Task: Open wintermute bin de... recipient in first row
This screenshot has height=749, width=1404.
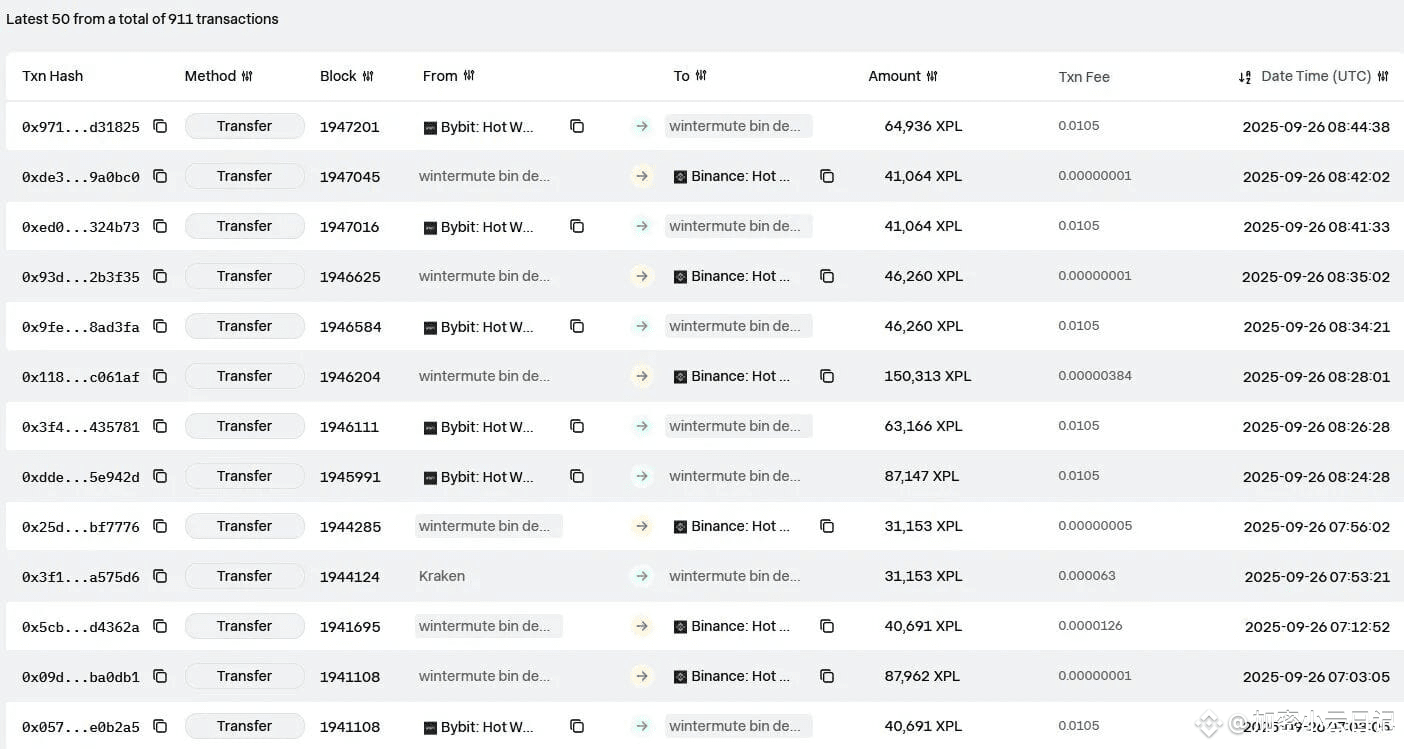Action: (735, 126)
